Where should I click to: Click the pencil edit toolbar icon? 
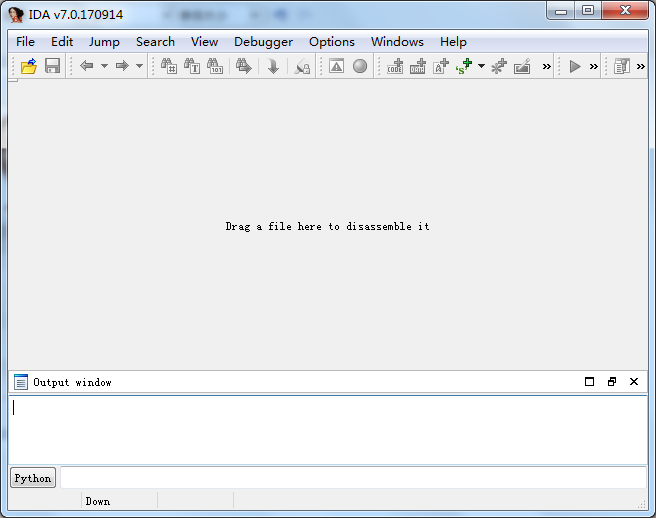[x=522, y=66]
